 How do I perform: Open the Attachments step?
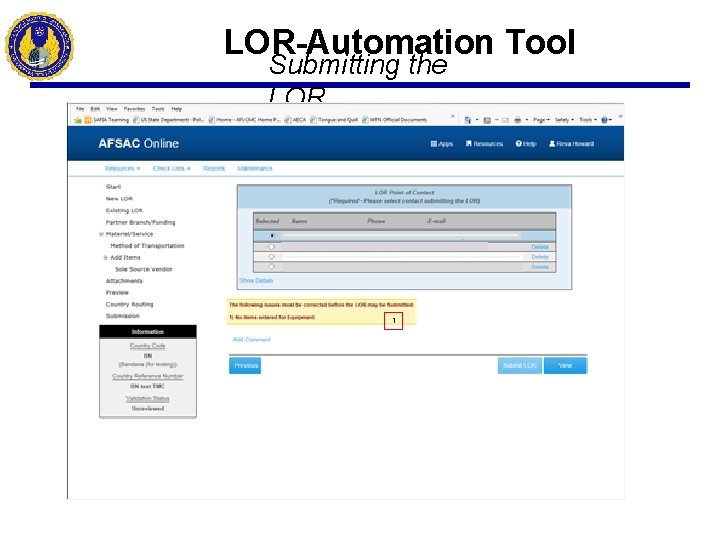click(124, 281)
